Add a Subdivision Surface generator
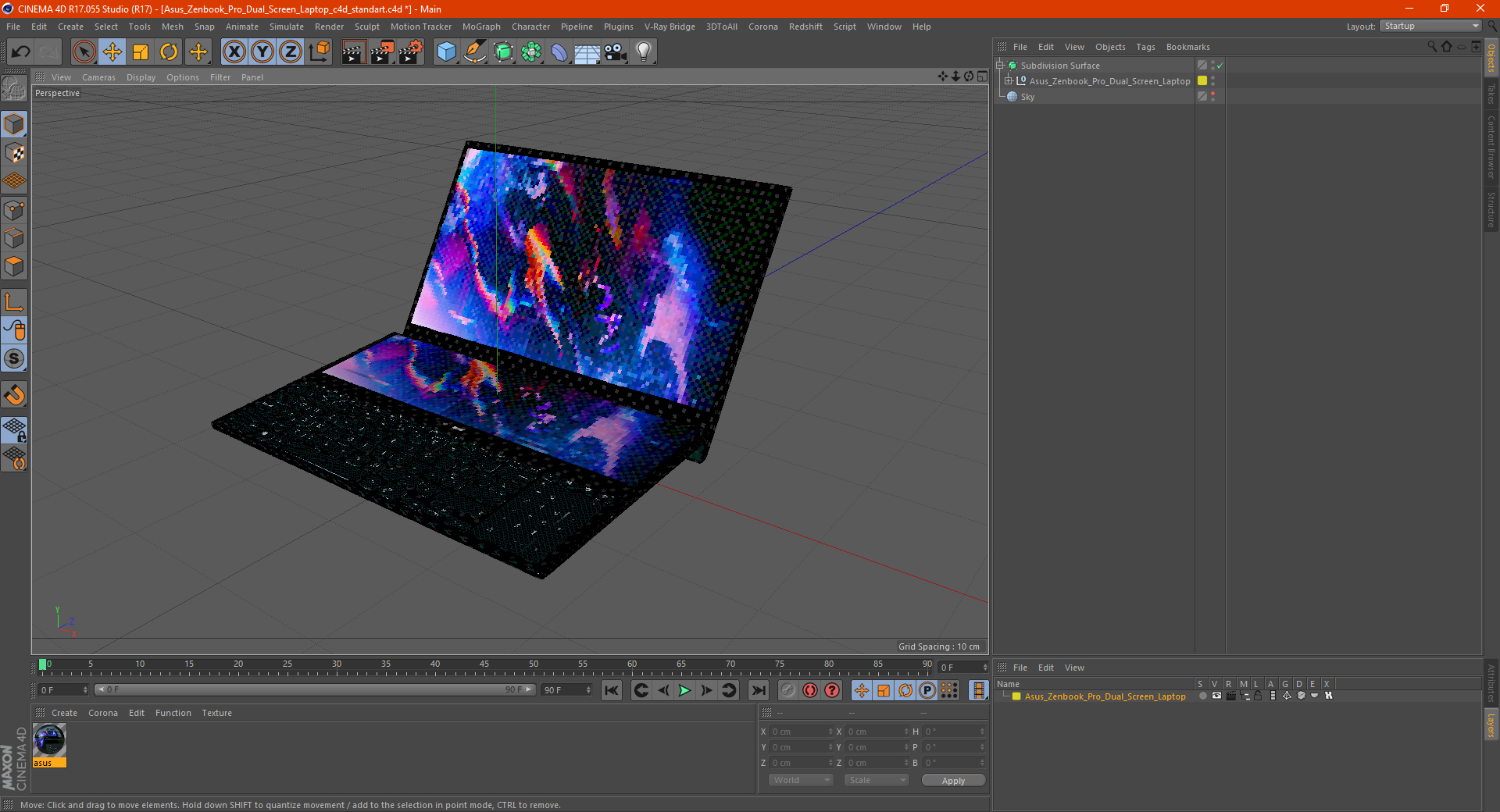This screenshot has height=812, width=1500. (504, 52)
